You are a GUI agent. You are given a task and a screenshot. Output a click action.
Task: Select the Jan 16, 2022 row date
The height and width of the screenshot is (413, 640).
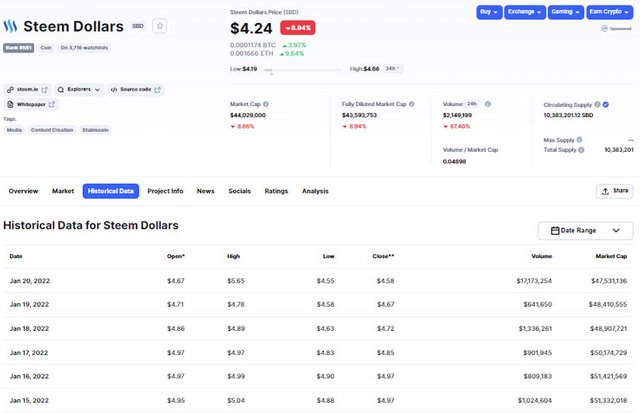[x=29, y=376]
